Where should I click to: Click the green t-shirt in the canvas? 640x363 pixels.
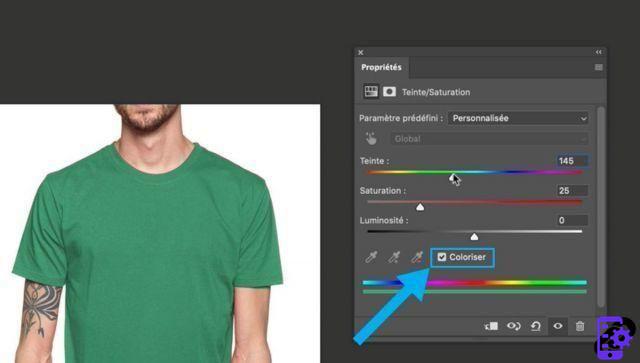point(151,253)
